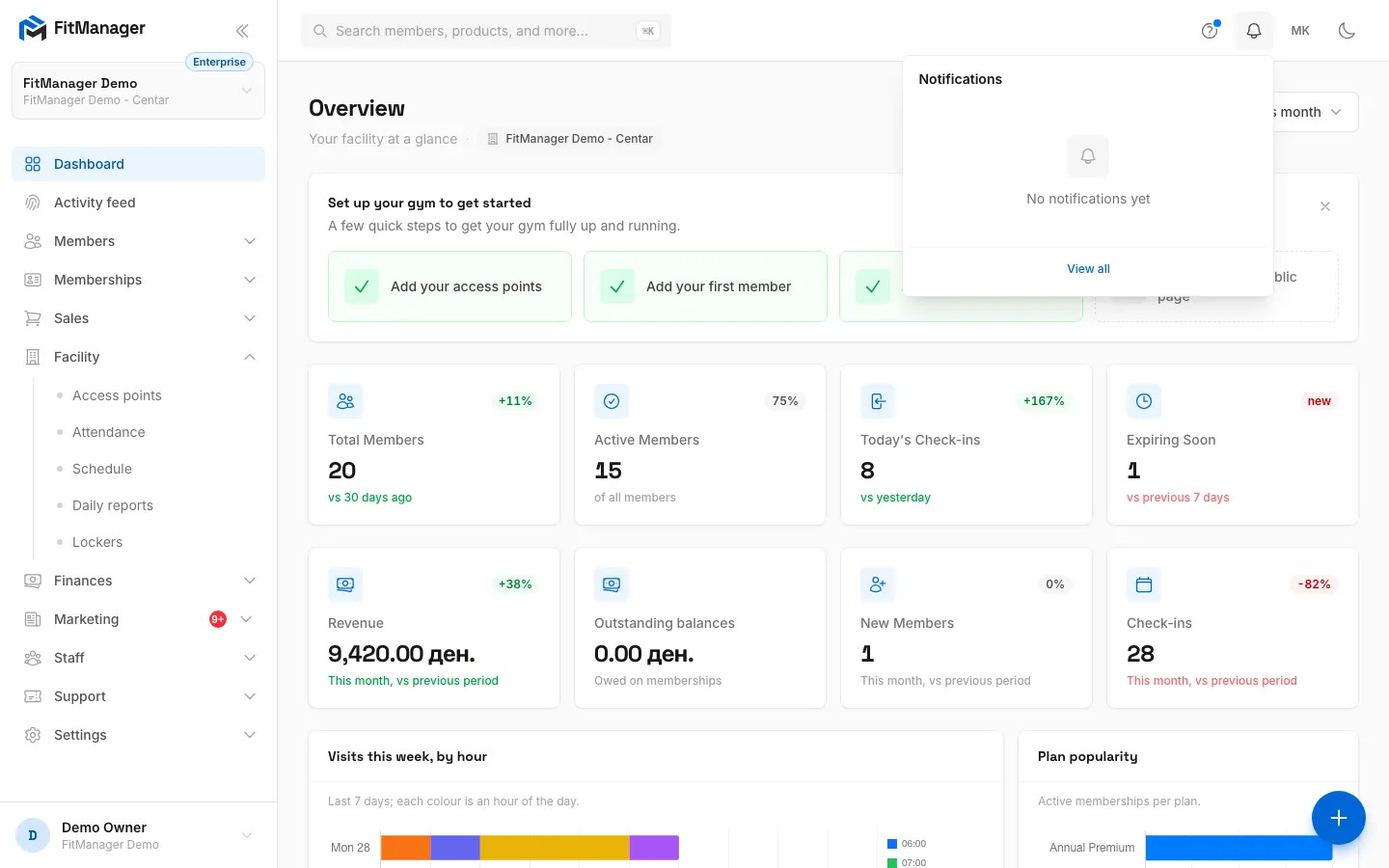Click the search members and products field
The height and width of the screenshot is (868, 1389).
(x=486, y=31)
